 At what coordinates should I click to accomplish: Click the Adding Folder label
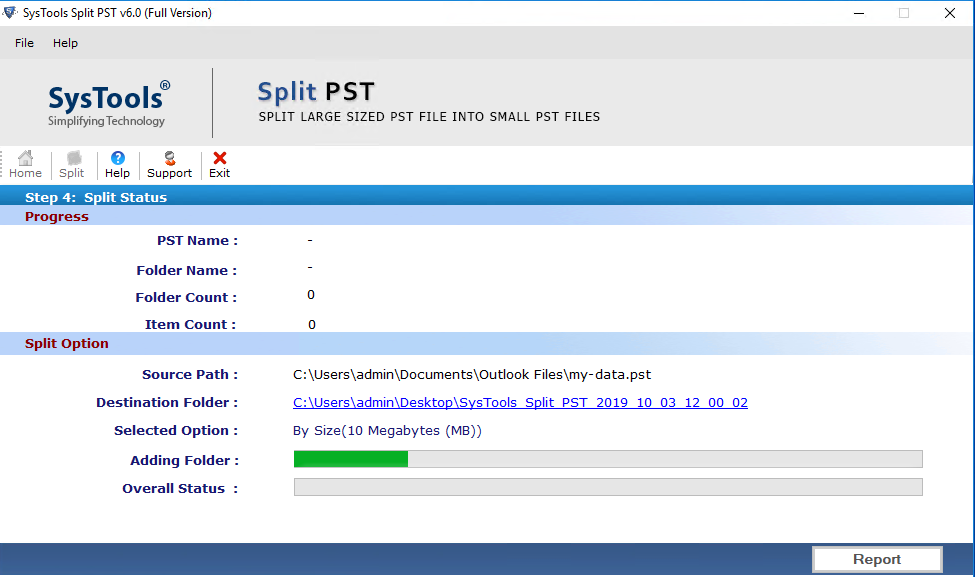(x=185, y=461)
